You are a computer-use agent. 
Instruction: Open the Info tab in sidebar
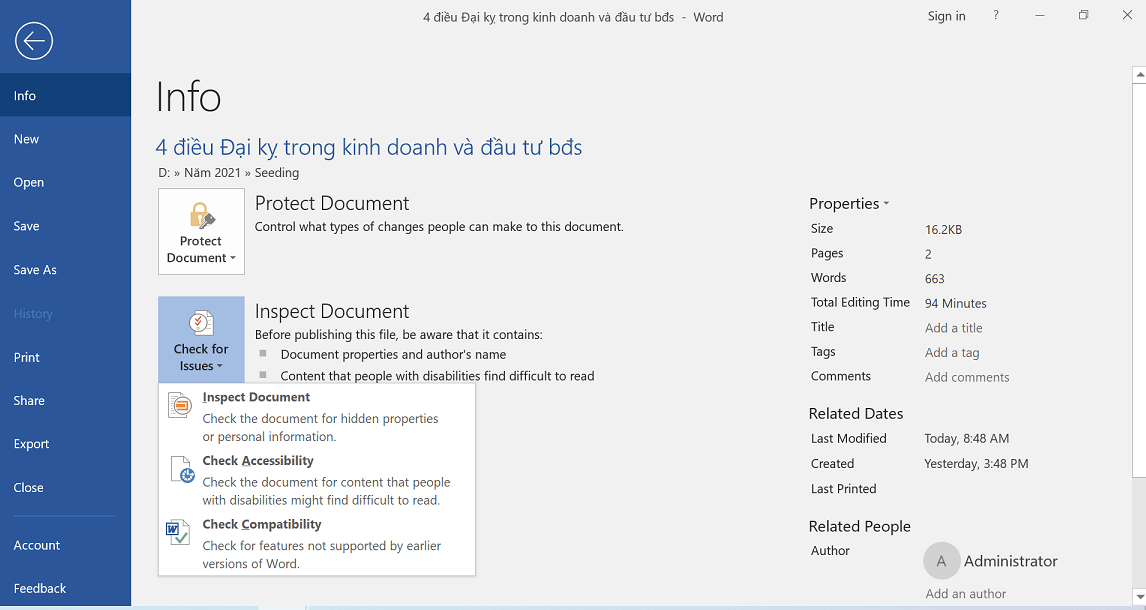coord(65,95)
